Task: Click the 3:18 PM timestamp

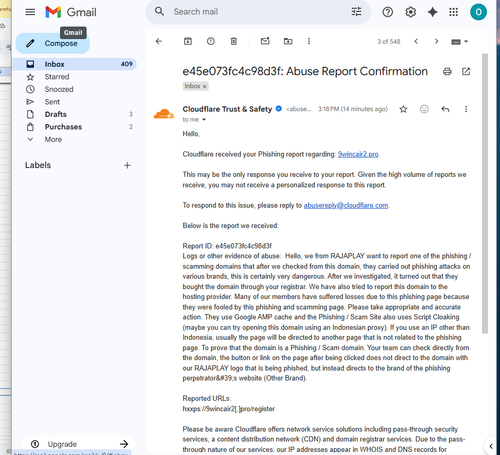Action: tap(353, 109)
